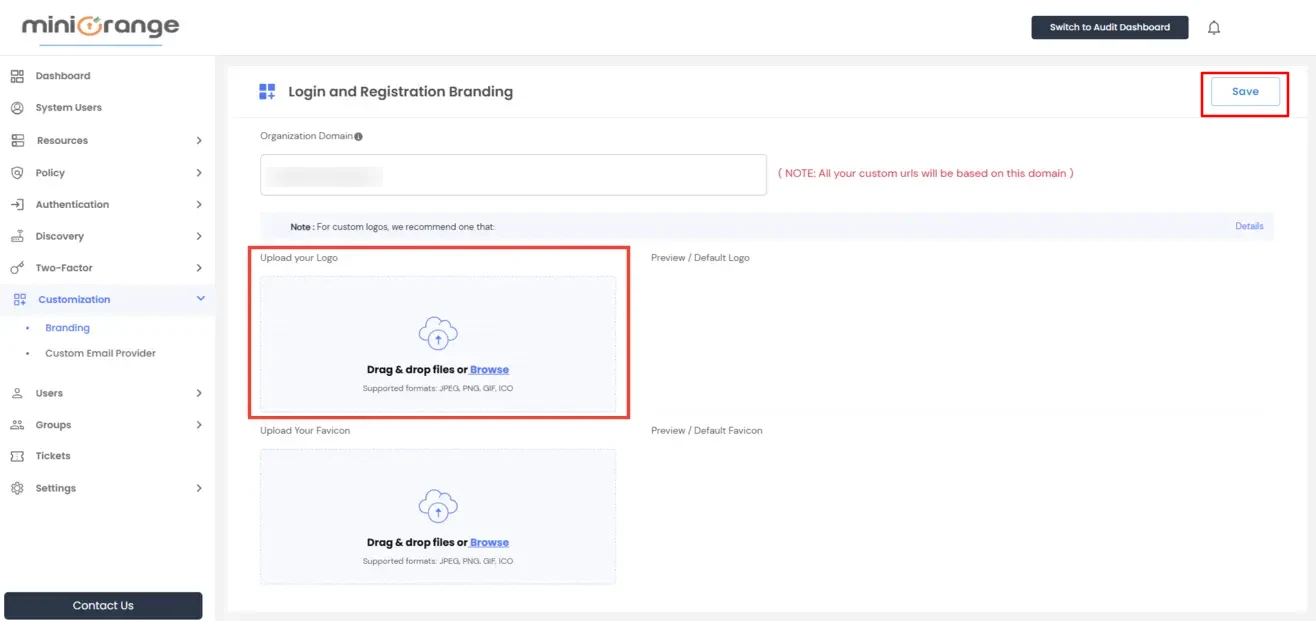This screenshot has height=621, width=1316.
Task: Click the miniOrange logo
Action: 95,27
